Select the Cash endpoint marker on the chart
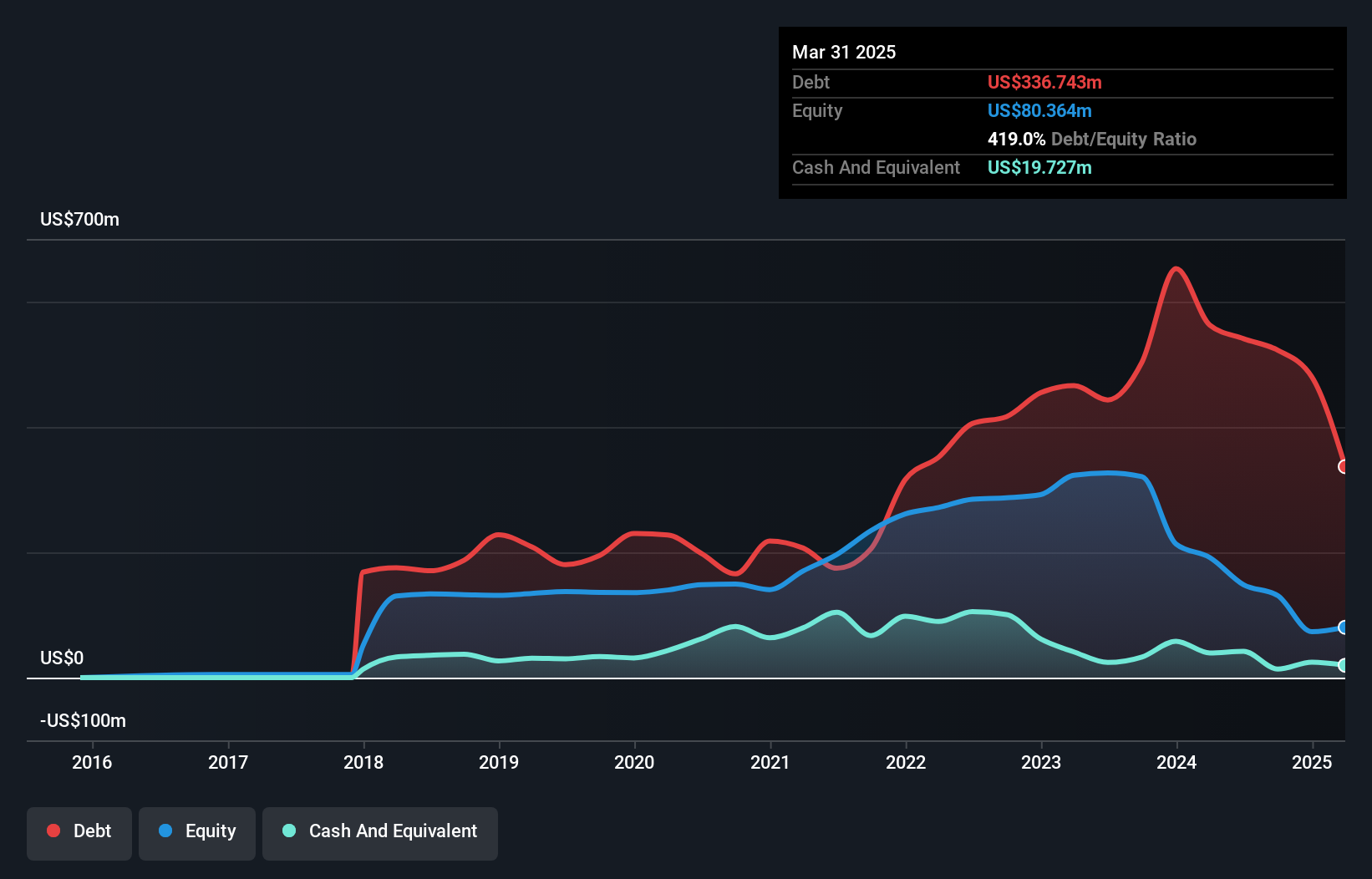The width and height of the screenshot is (1372, 879). 1344,665
